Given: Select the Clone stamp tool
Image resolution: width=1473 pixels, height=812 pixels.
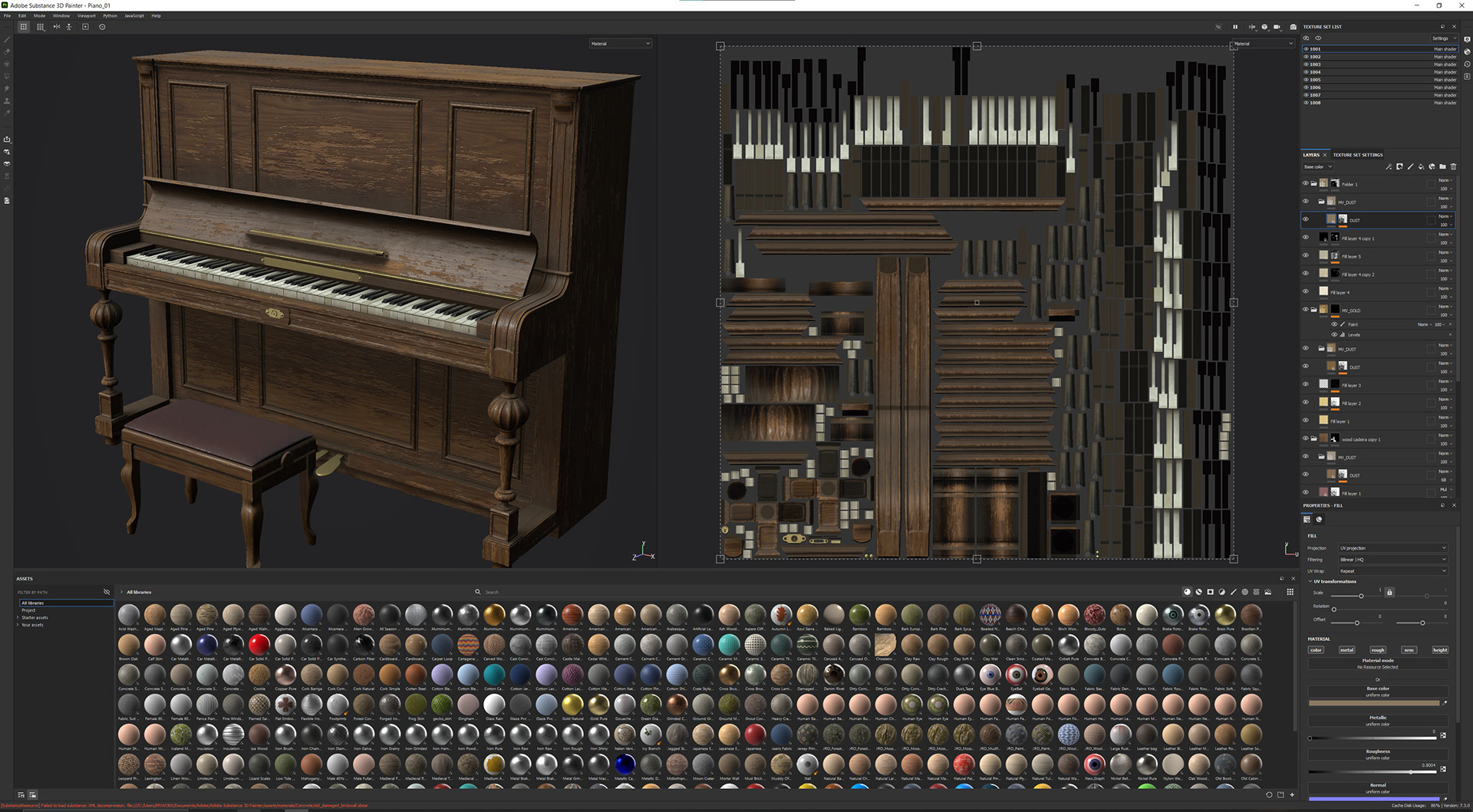Looking at the screenshot, I should 7,100.
